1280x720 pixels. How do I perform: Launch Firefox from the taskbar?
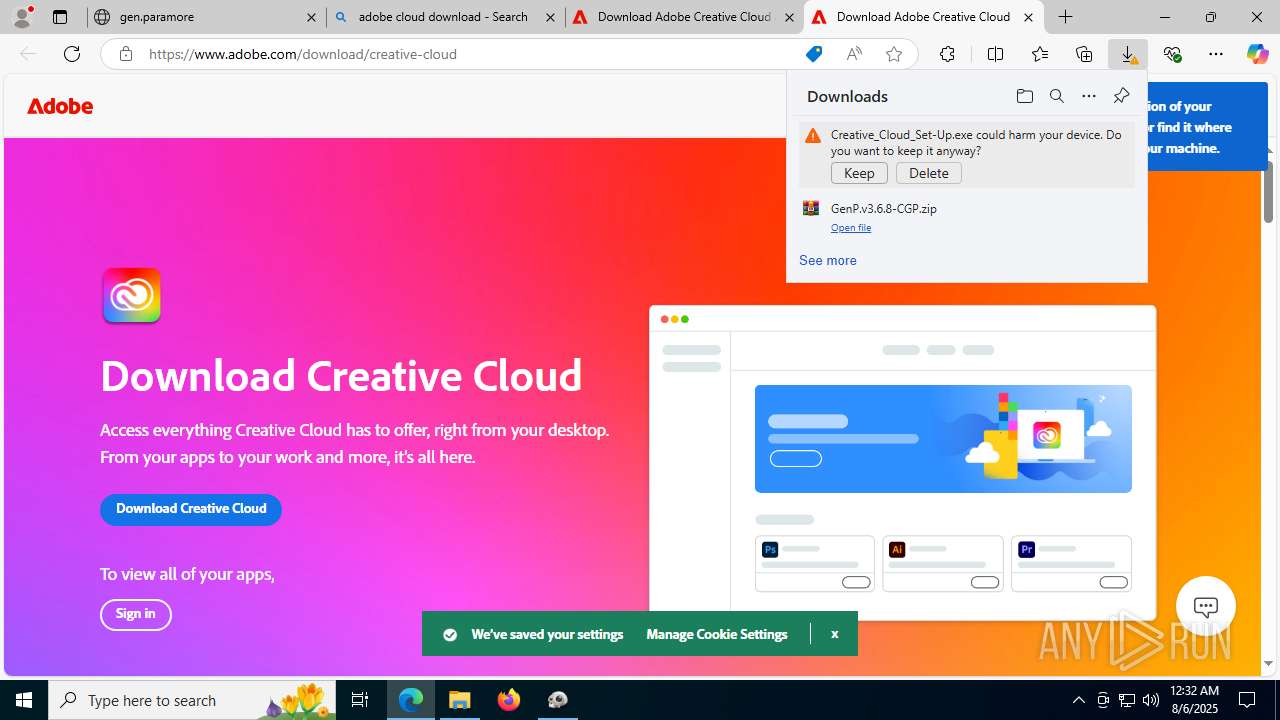click(509, 700)
